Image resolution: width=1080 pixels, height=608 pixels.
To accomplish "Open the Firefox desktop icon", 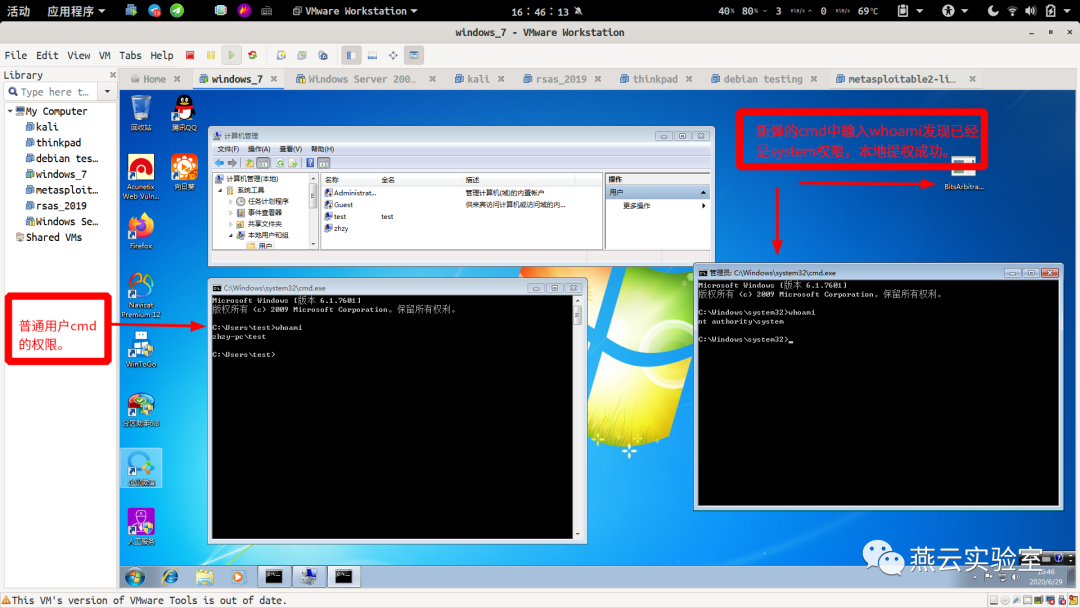I will pos(141,231).
